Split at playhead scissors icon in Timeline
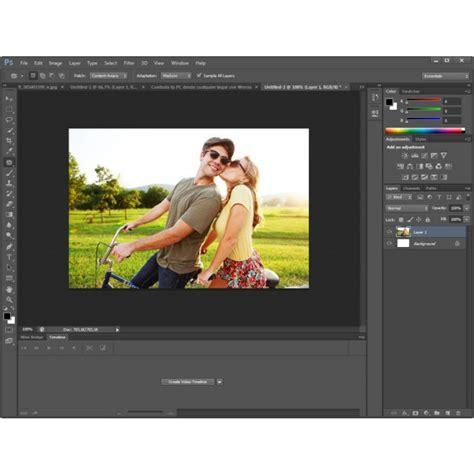Screen dimensions: 474x474 [x=89, y=348]
